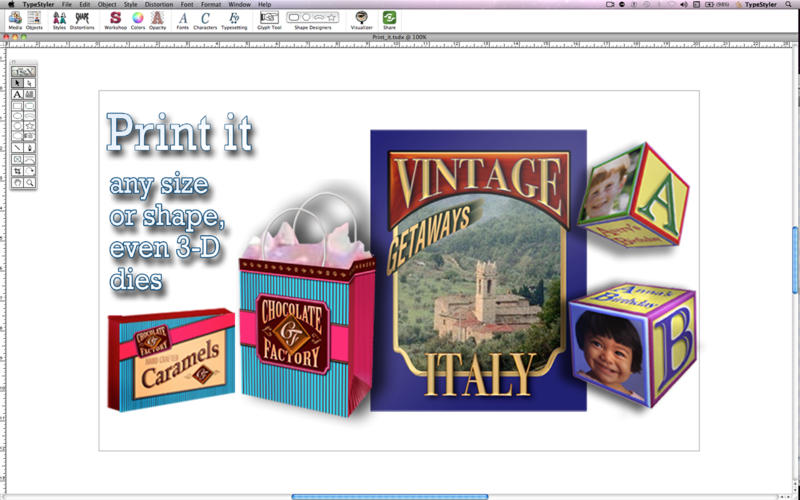Launch the Glyph Tool

click(269, 18)
